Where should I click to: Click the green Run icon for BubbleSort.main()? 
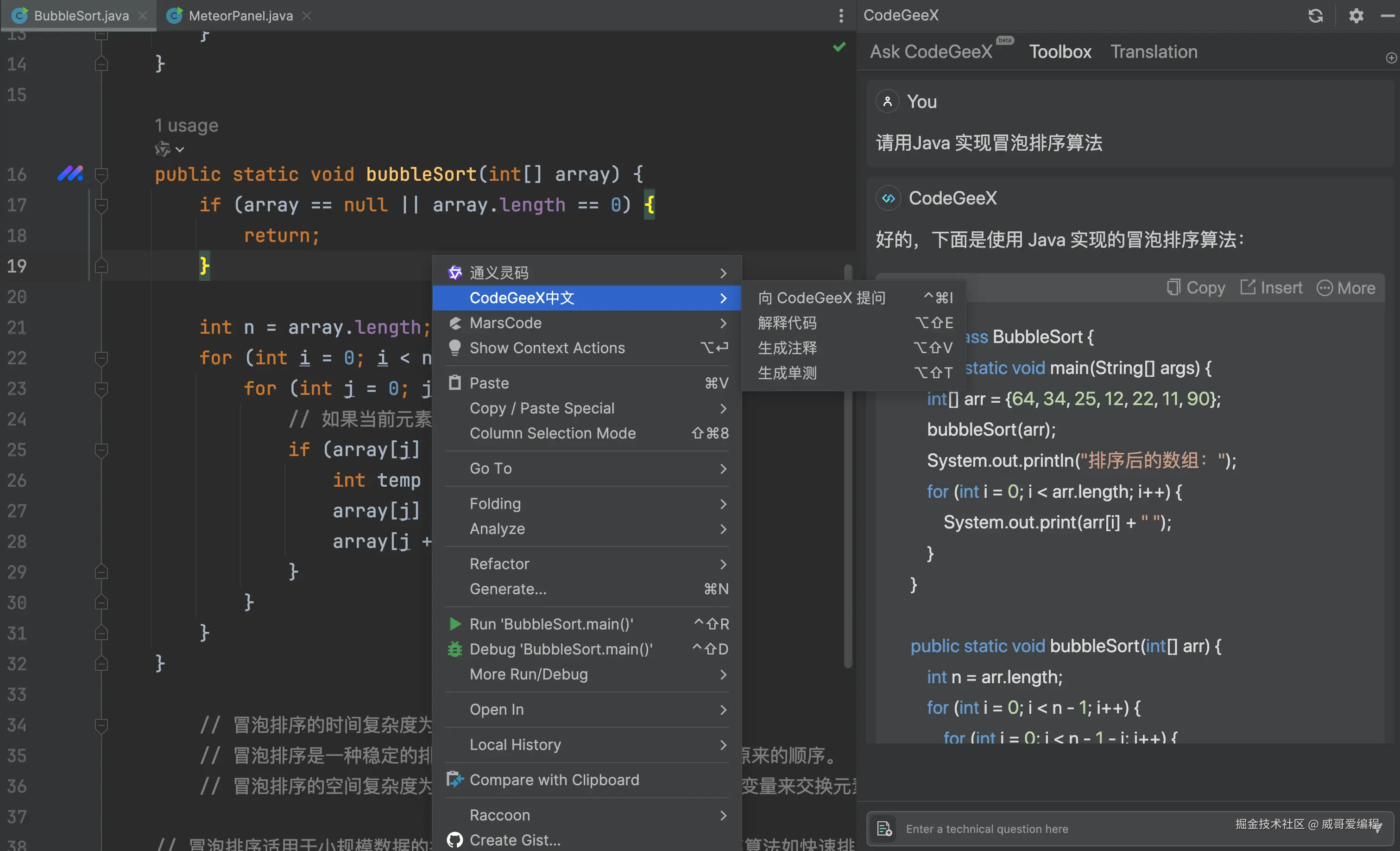coord(454,623)
